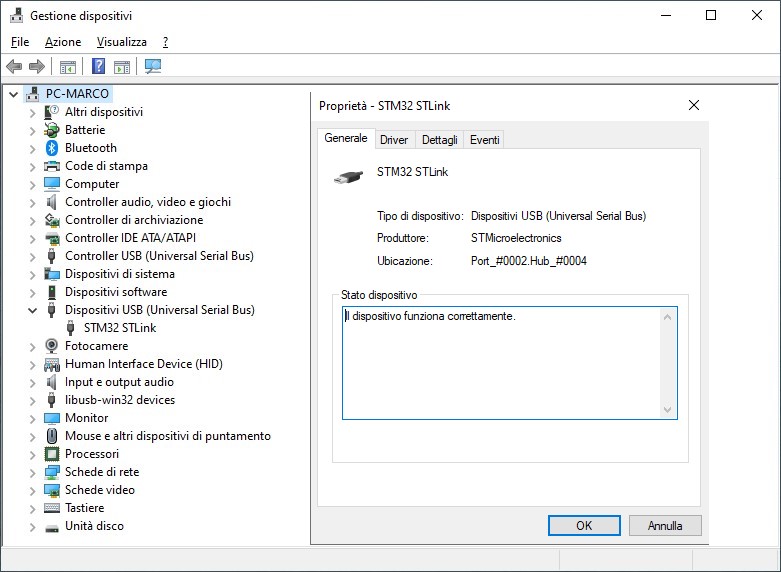Select the STM32 STLink tree entry label
The width and height of the screenshot is (781, 572).
120,328
